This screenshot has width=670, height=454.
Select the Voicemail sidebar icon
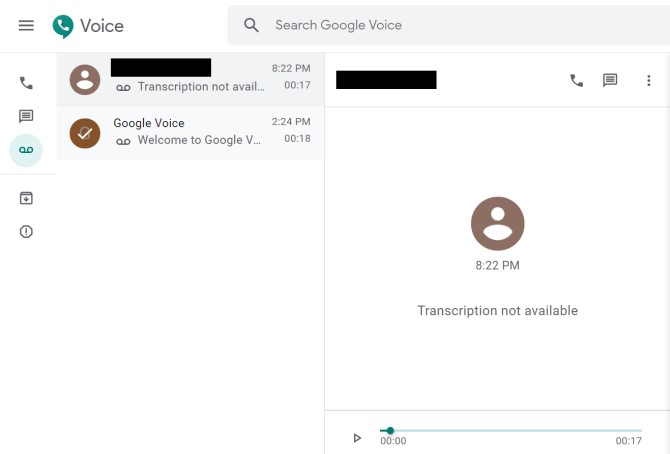pyautogui.click(x=26, y=150)
